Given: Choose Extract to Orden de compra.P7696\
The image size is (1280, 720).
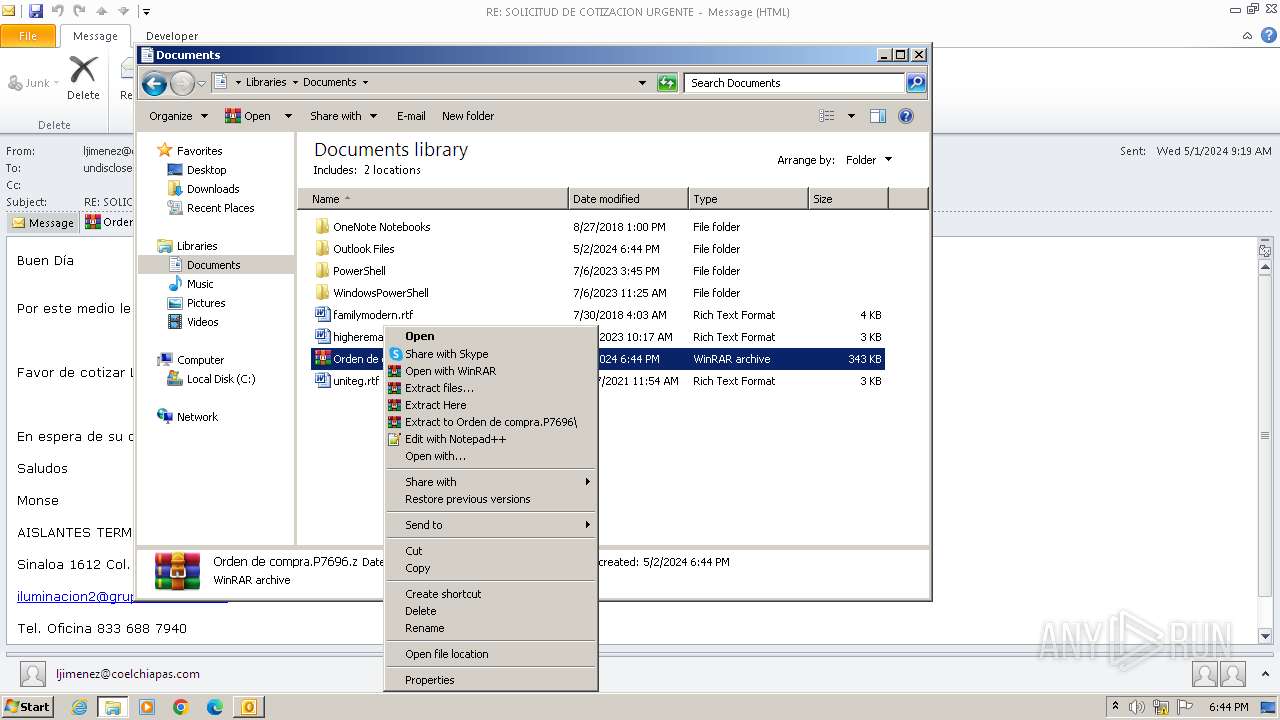Looking at the screenshot, I should click(x=491, y=422).
